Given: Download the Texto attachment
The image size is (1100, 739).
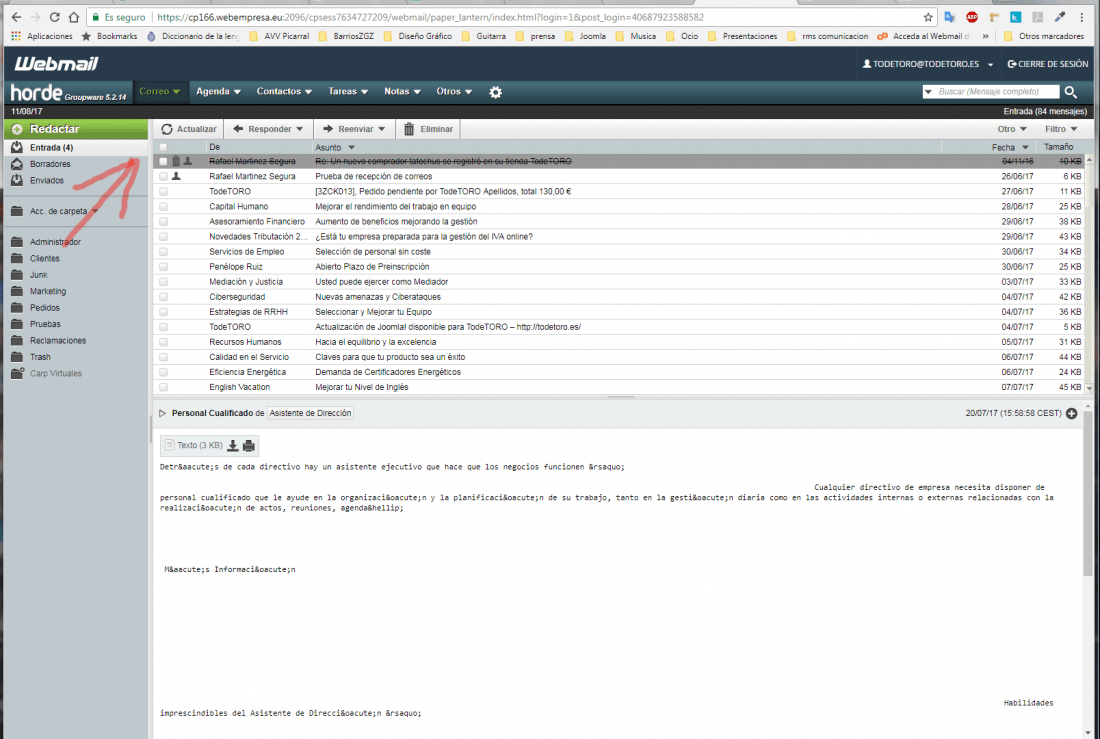Looking at the screenshot, I should [233, 446].
